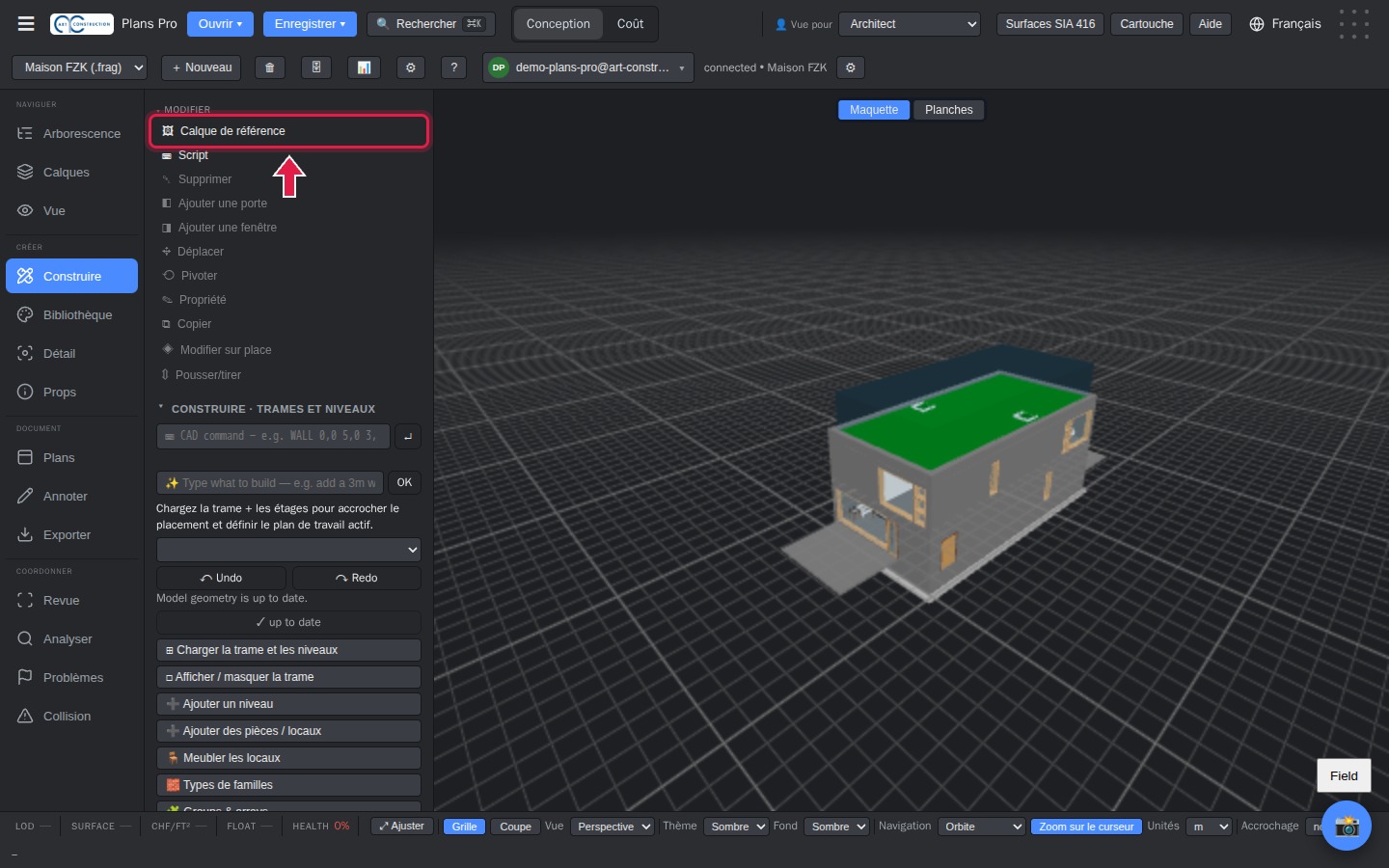The height and width of the screenshot is (868, 1389).
Task: Open gear settings next to Nouveau toolbar
Action: click(x=411, y=68)
